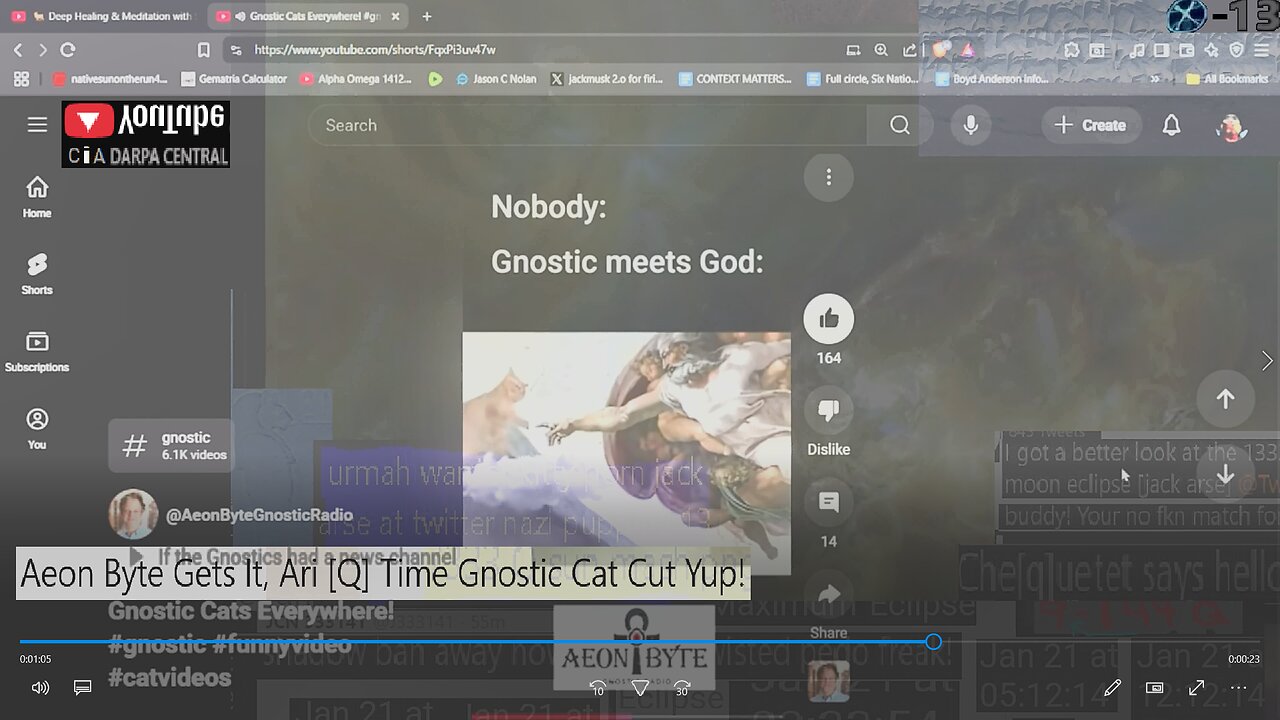Expand the bookmarks overflow chevron
Image resolution: width=1280 pixels, height=720 pixels.
1156,79
